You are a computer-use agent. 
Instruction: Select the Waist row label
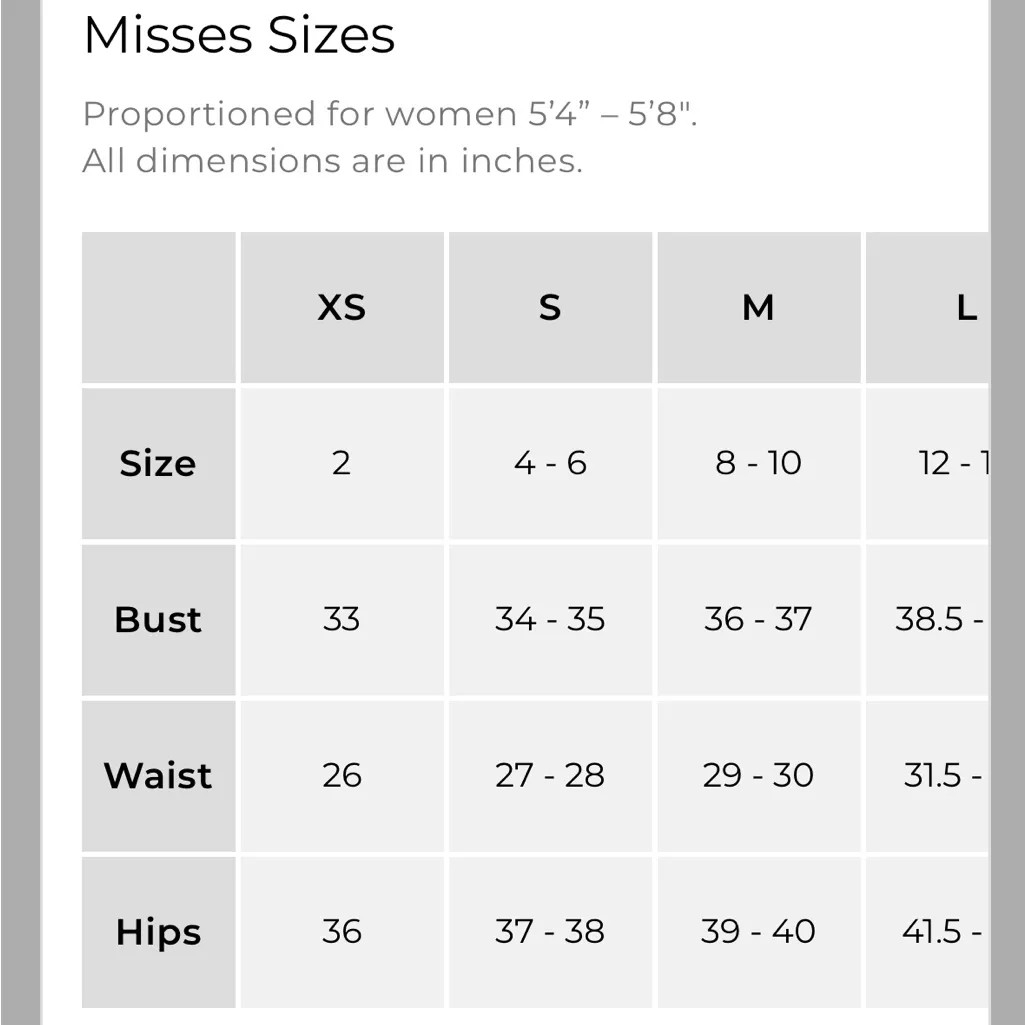(158, 775)
